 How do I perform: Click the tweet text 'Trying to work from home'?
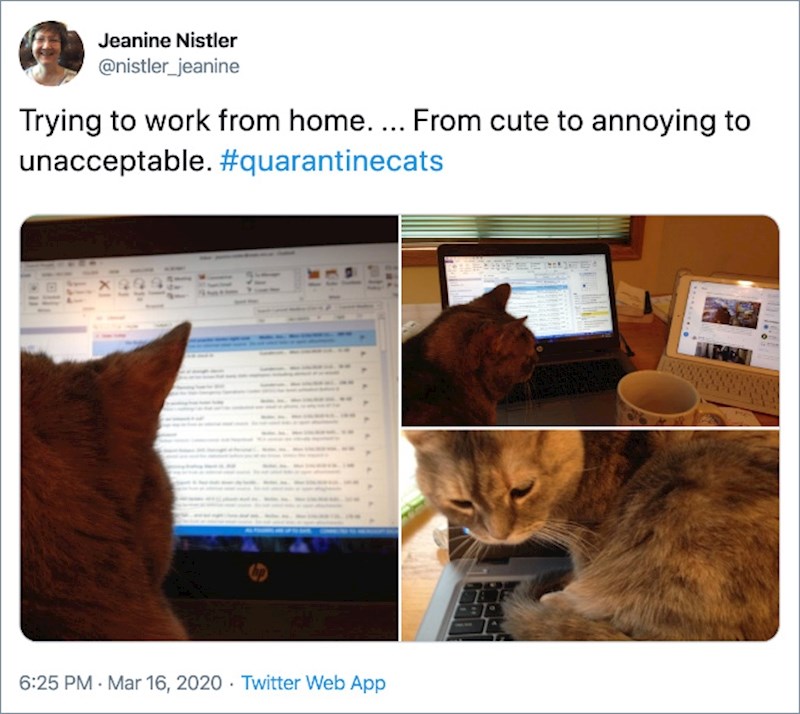pyautogui.click(x=193, y=121)
